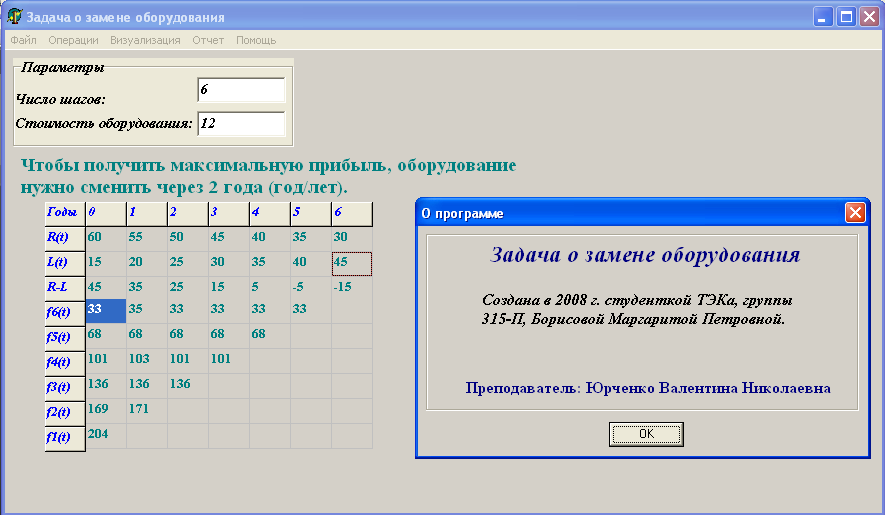This screenshot has width=885, height=515.
Task: Click column header 3
Action: 229,213
